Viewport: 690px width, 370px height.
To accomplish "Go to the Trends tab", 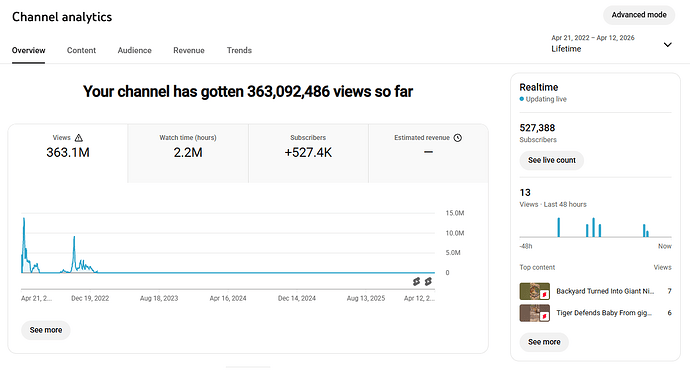I will [x=239, y=50].
